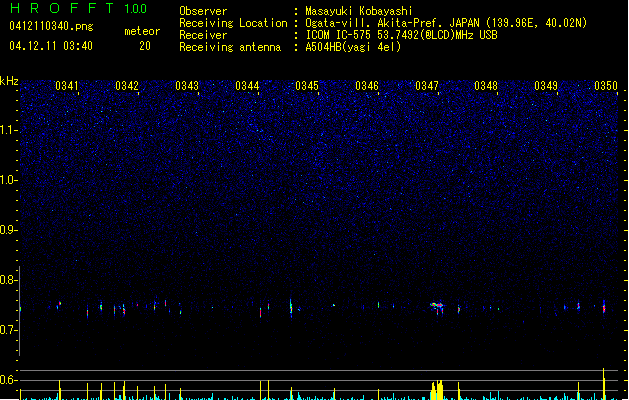The image size is (629, 400).
Task: Select the A504HB(yagi 4el) antenna text
Action: tap(353, 47)
